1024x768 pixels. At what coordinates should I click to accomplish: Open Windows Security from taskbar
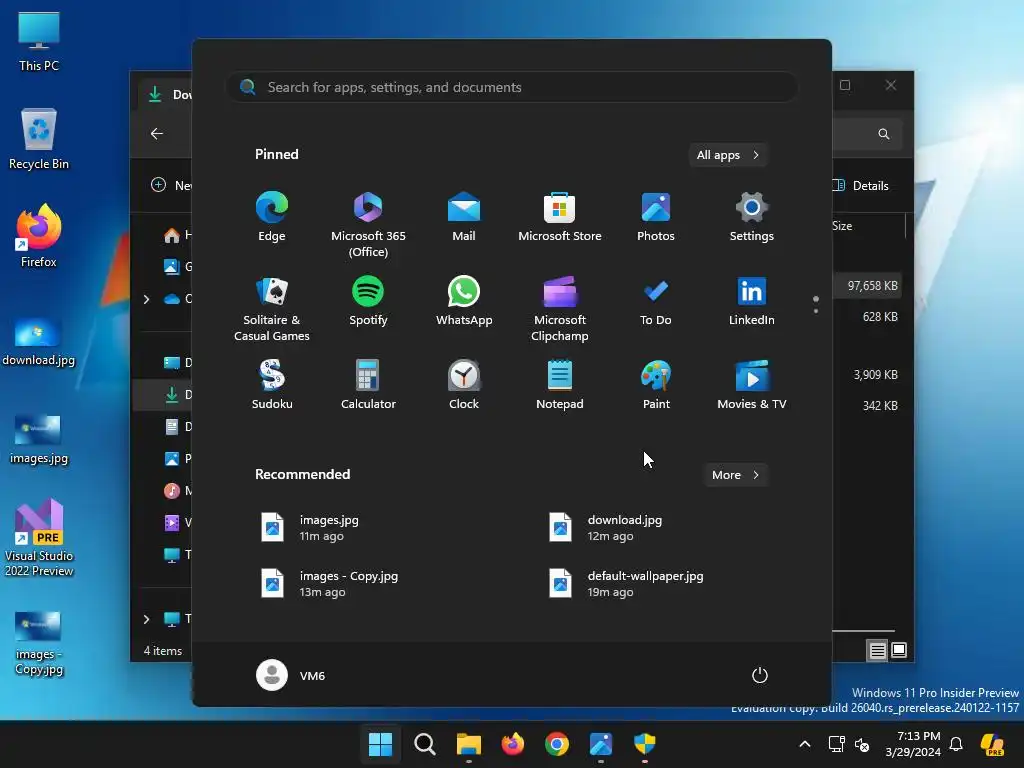point(645,744)
